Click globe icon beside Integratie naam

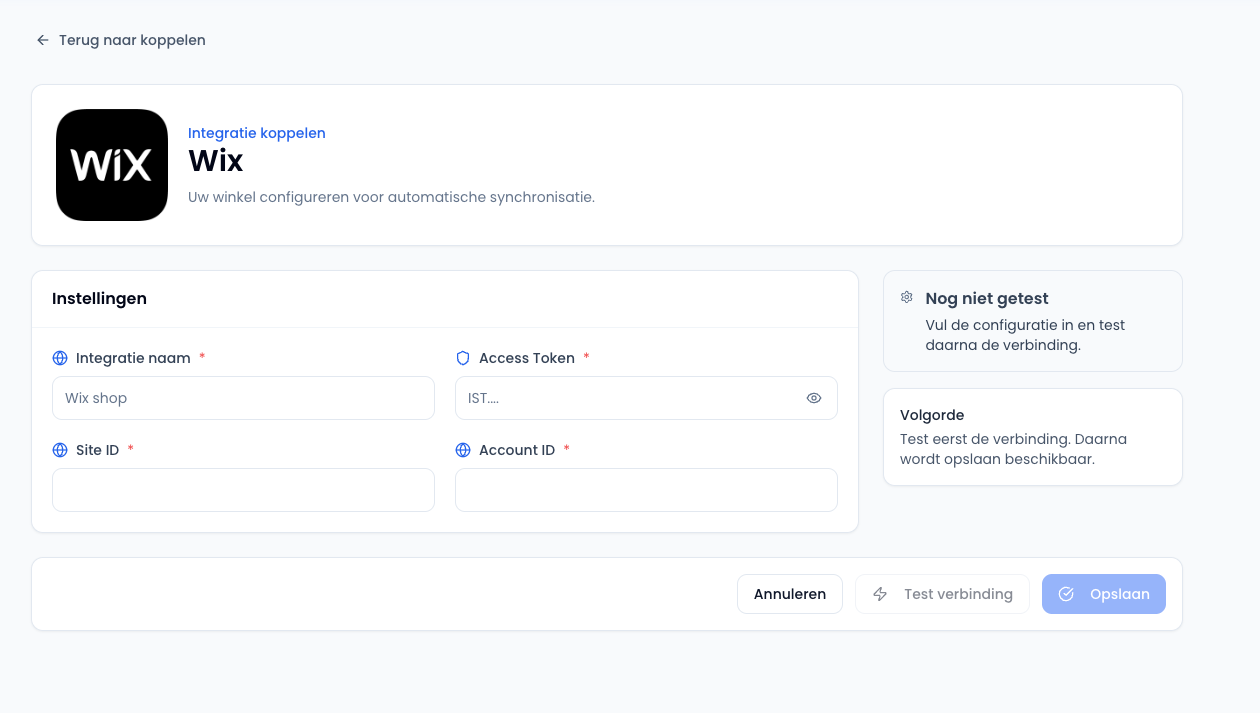(60, 358)
